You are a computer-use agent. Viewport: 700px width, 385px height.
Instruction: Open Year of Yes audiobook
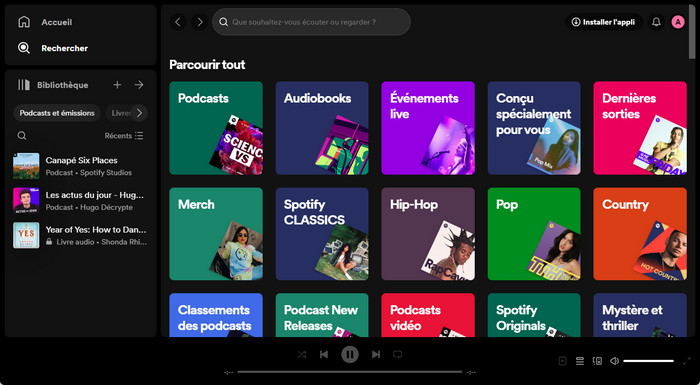80,235
